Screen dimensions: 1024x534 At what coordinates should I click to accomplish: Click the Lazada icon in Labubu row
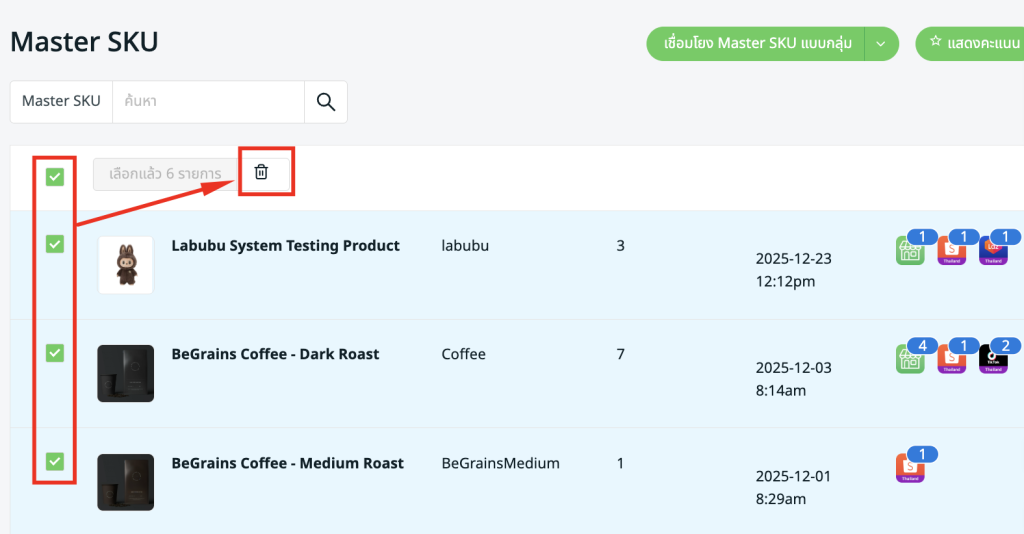point(993,251)
